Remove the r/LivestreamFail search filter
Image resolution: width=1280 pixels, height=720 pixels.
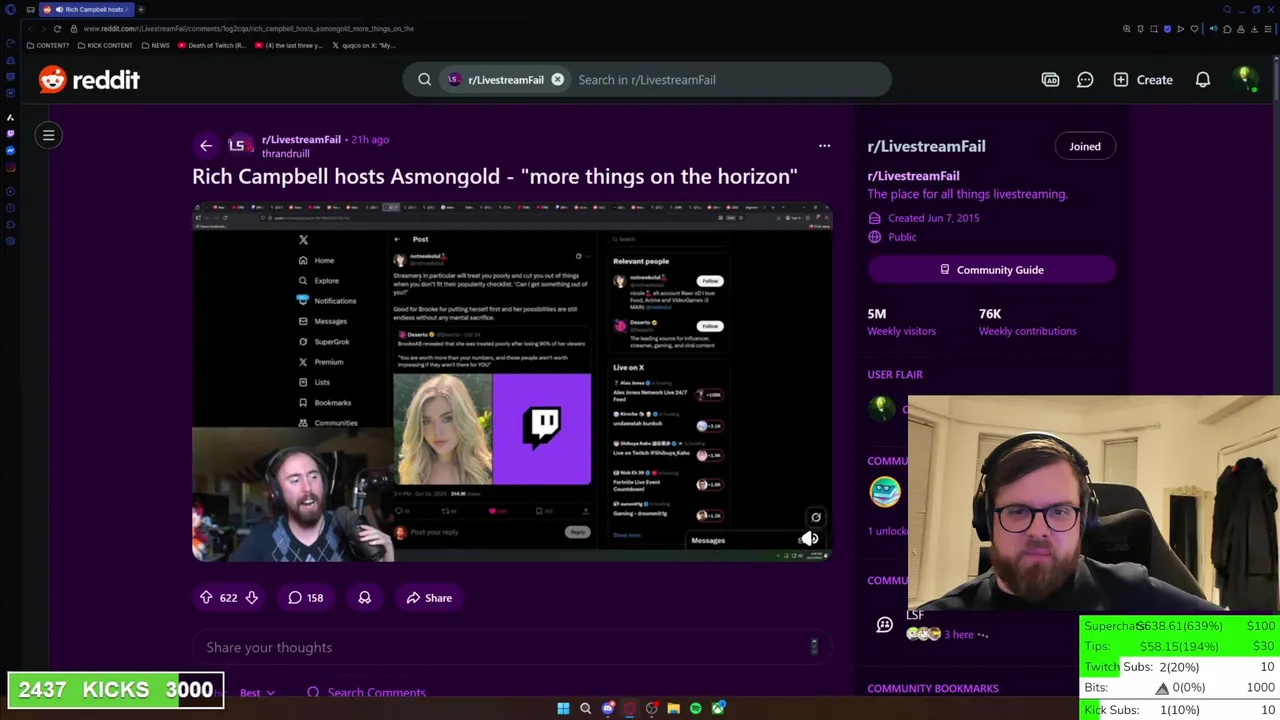coord(558,80)
